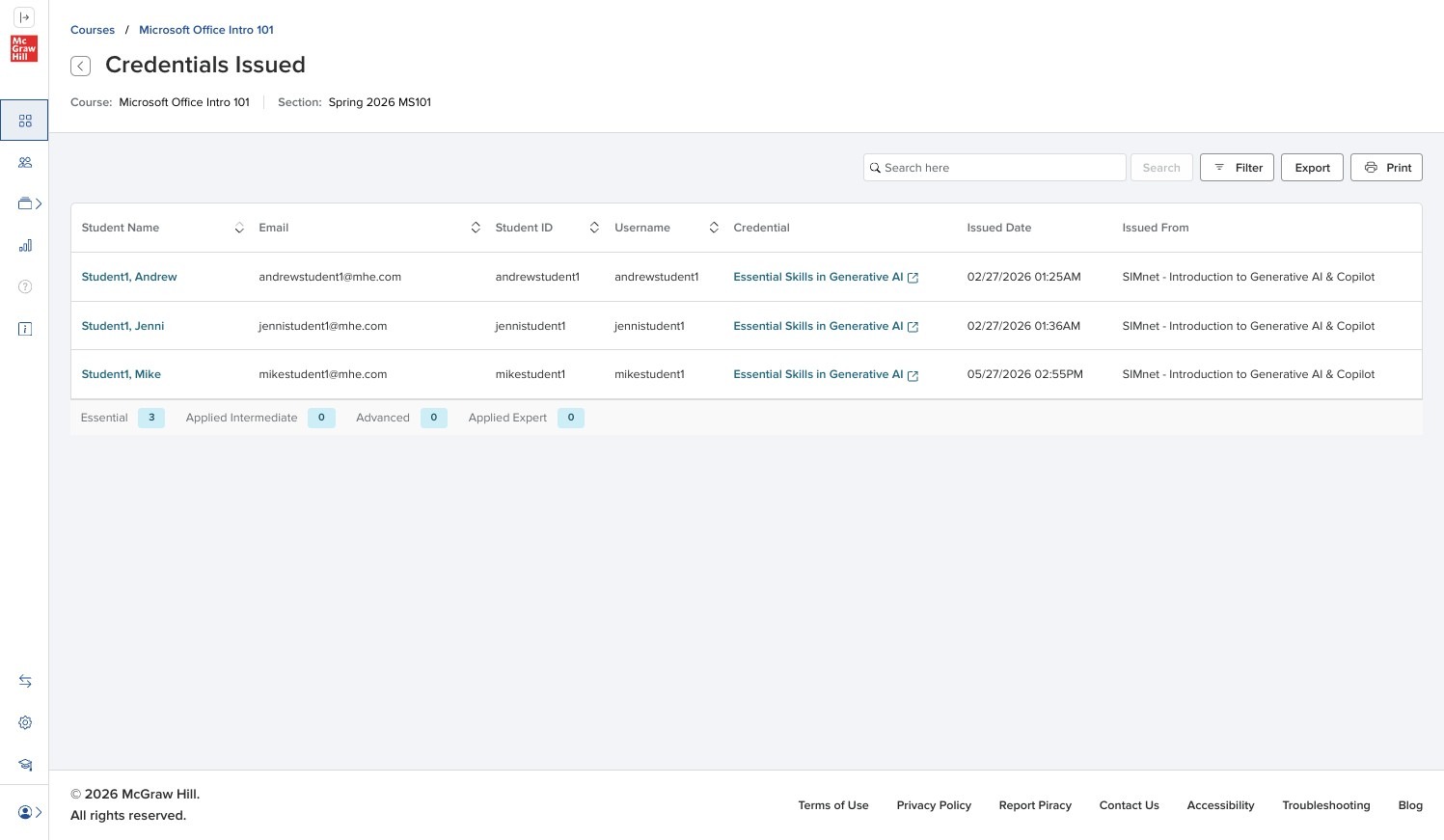
Task: Go back with the chevron button
Action: pos(81,66)
